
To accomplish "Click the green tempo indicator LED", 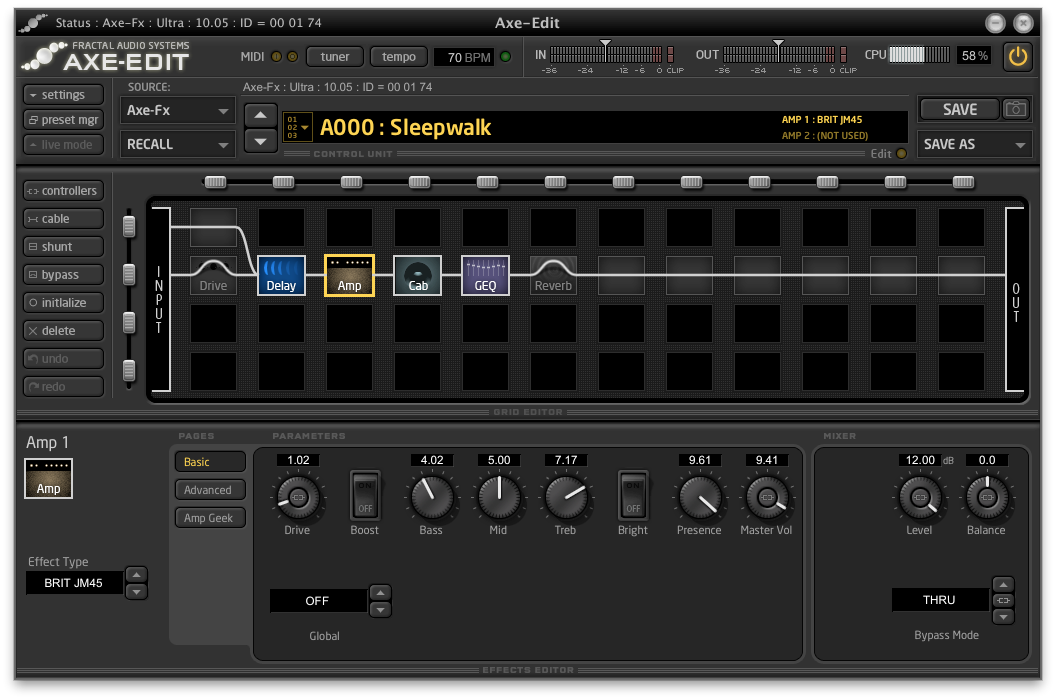I will click(506, 57).
